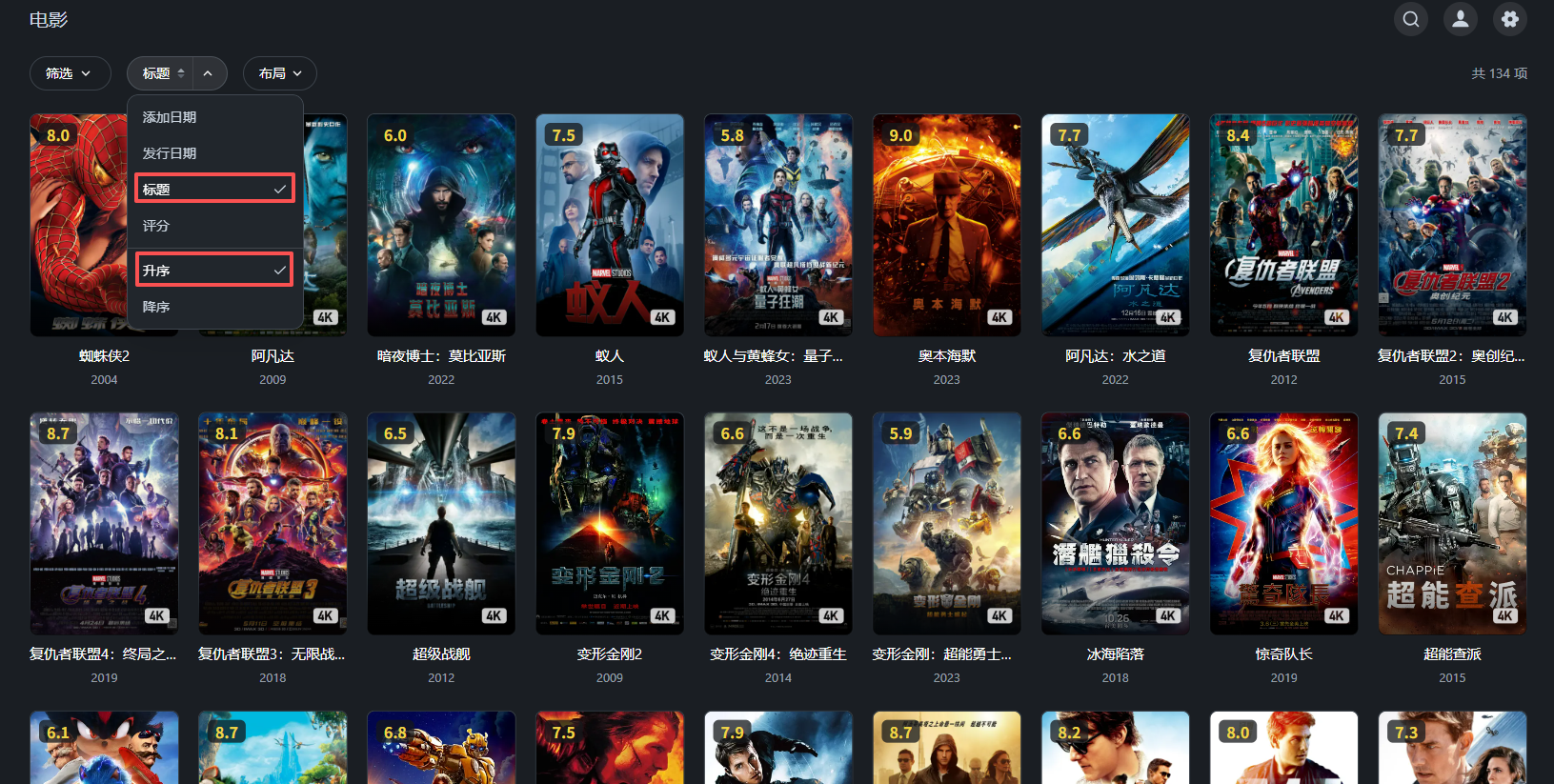The image size is (1554, 784).
Task: Open the 复仇者联盟4 poster
Action: (x=104, y=523)
